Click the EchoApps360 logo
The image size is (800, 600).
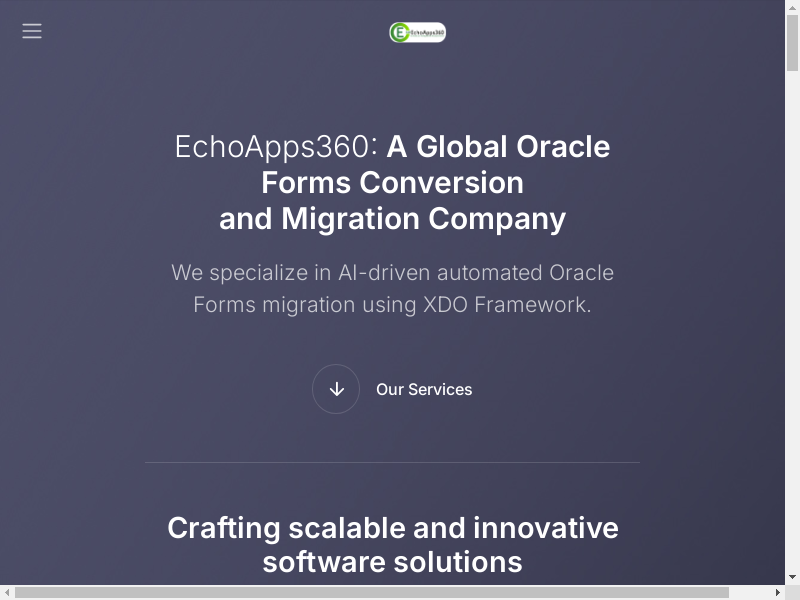pos(417,32)
